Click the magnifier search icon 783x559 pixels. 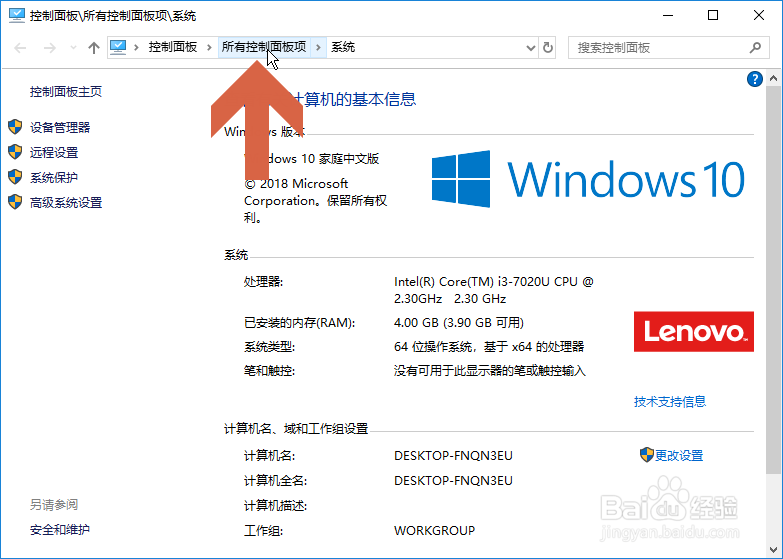click(755, 47)
